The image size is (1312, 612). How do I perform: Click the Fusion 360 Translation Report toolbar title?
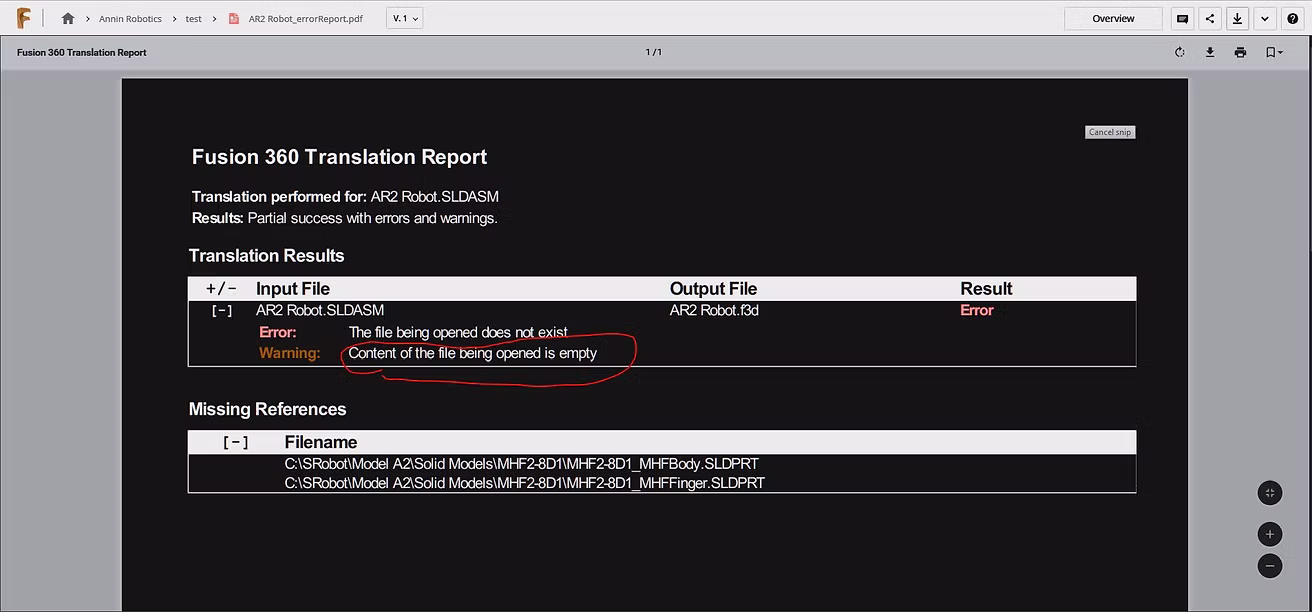[82, 52]
